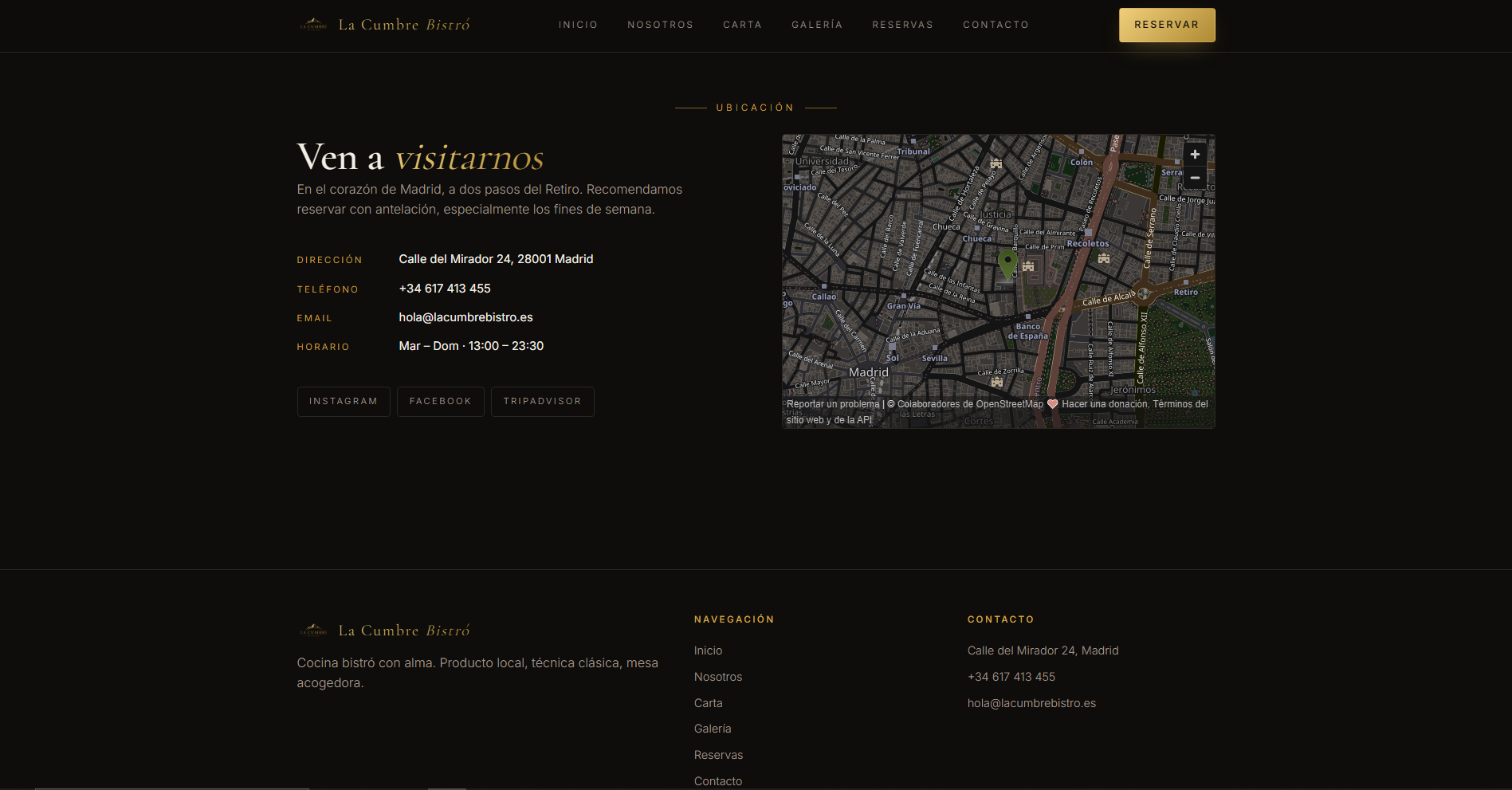Open the Instagram button
Image resolution: width=1512 pixels, height=790 pixels.
(x=344, y=402)
